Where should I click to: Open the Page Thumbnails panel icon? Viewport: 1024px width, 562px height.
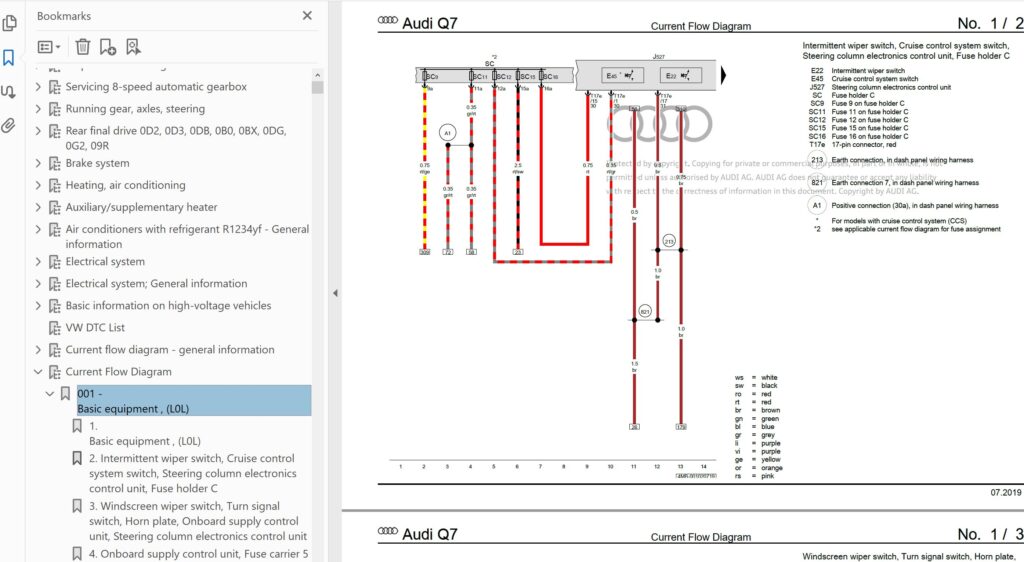point(9,23)
